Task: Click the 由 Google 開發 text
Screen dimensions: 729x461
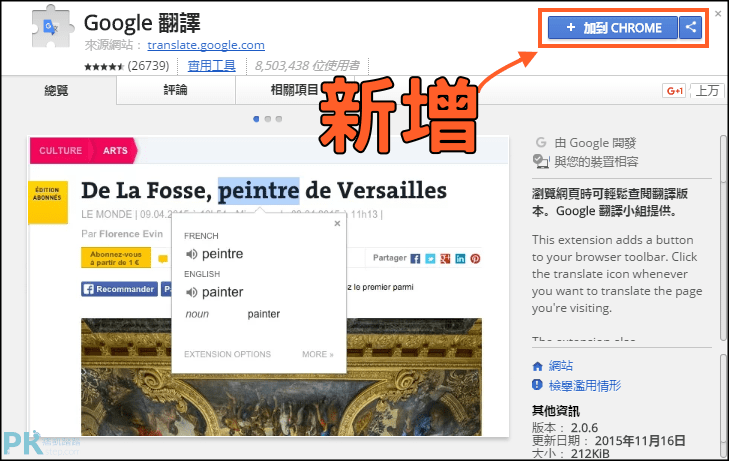Action: click(595, 143)
